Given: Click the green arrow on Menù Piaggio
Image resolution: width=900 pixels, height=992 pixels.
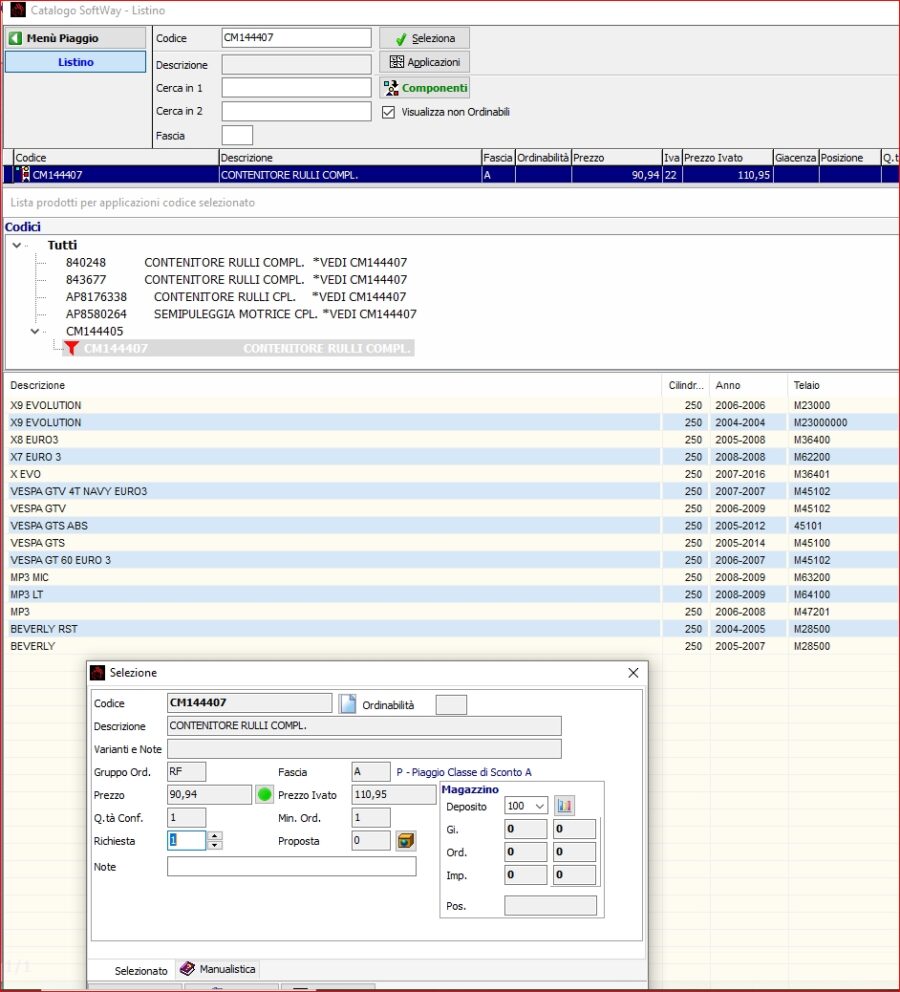Looking at the screenshot, I should (15, 38).
